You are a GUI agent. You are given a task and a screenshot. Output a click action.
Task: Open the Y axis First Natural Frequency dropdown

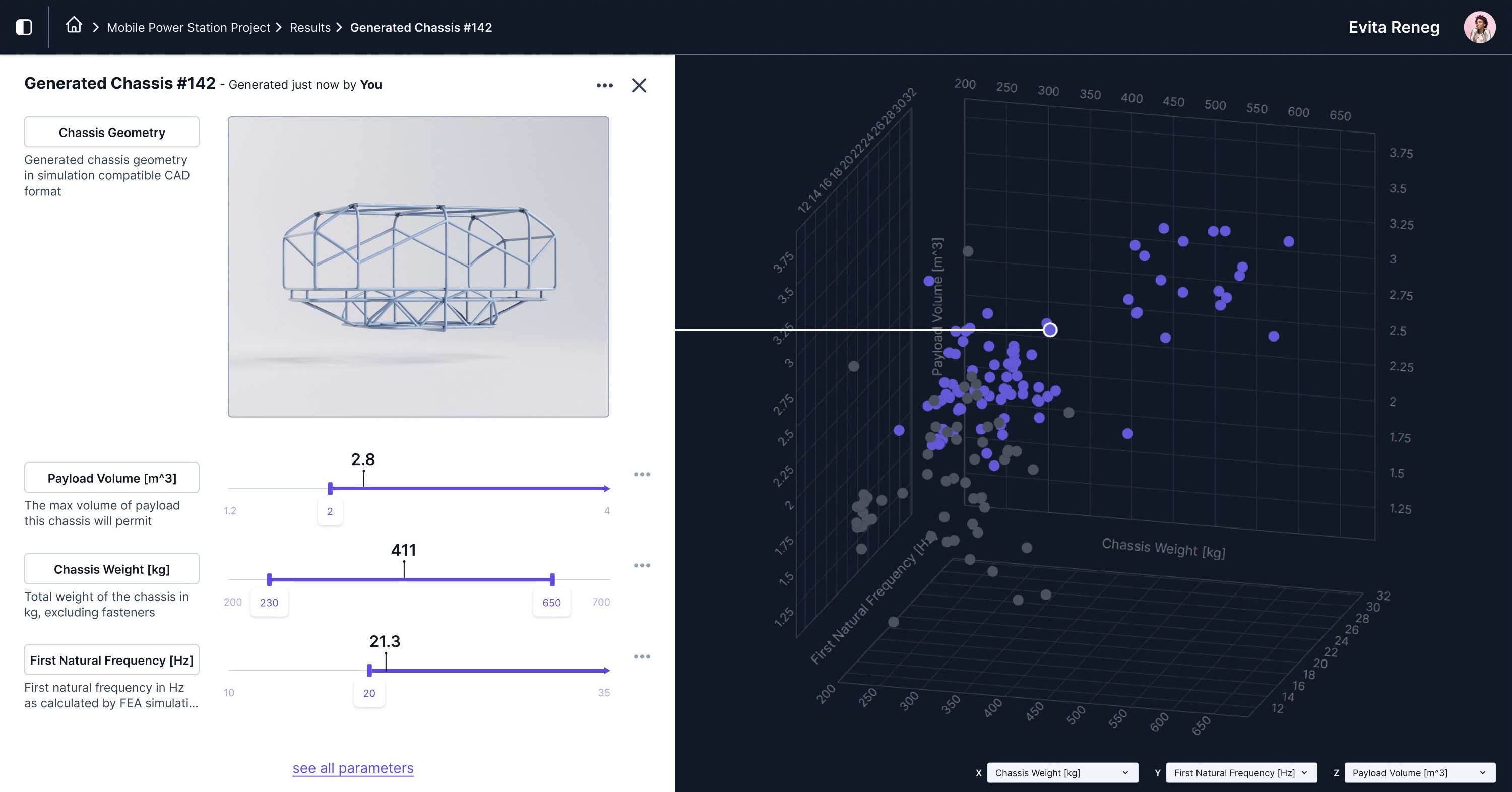tap(1241, 773)
